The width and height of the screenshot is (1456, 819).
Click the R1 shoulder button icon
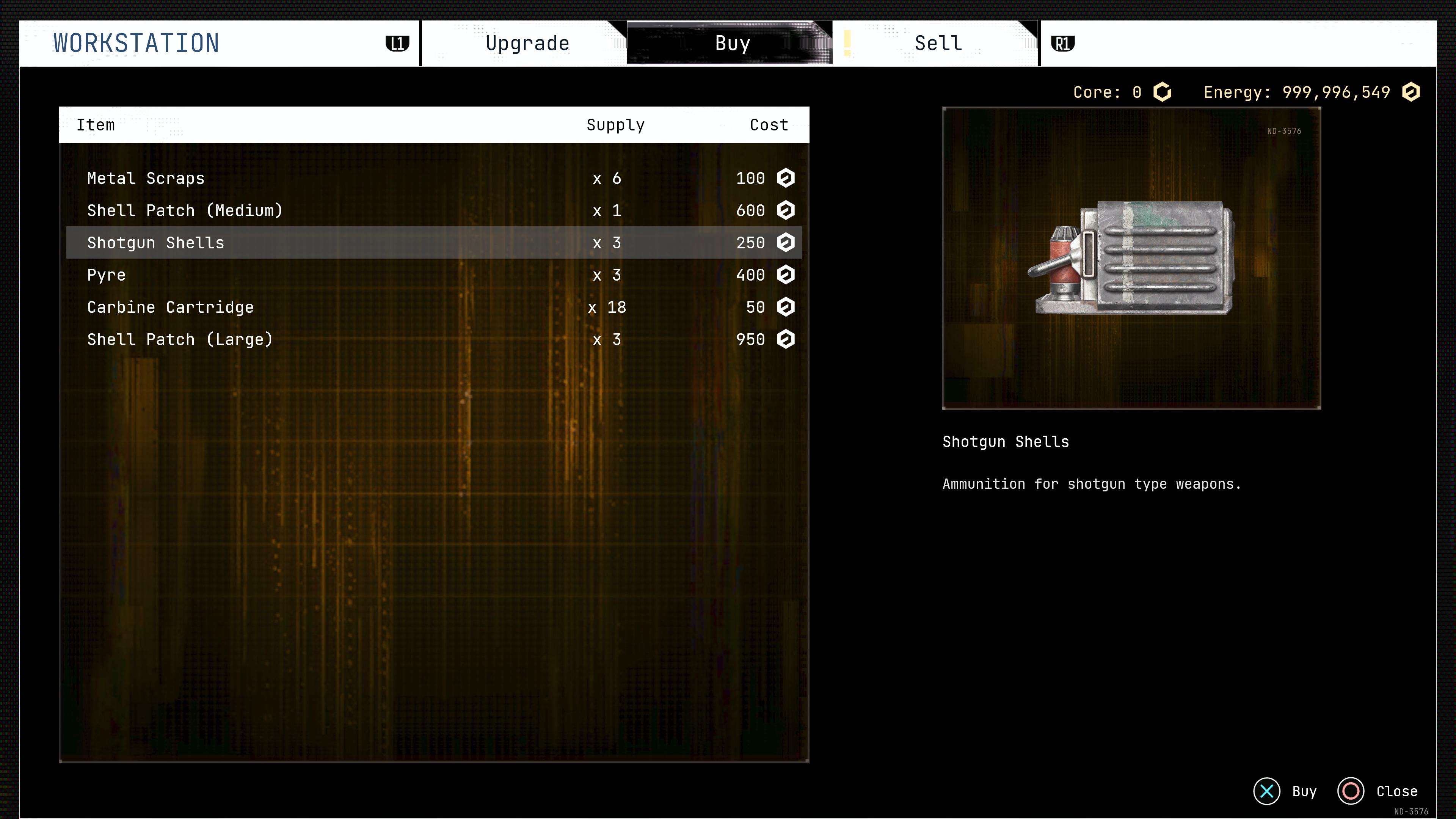coord(1062,44)
